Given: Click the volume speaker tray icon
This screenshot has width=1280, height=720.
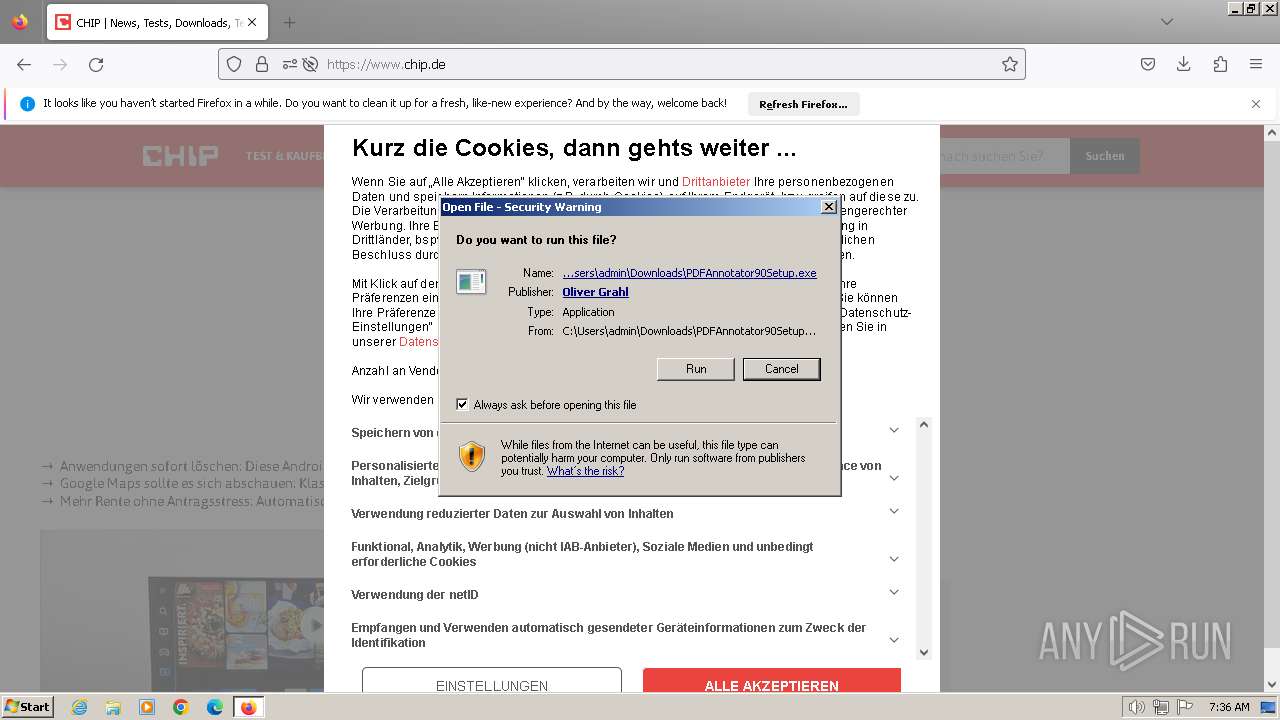Looking at the screenshot, I should [x=1136, y=707].
